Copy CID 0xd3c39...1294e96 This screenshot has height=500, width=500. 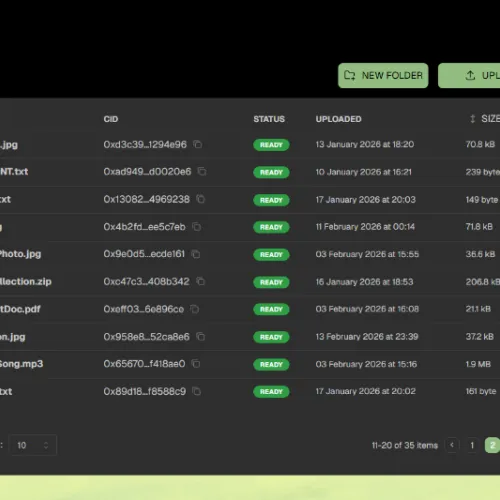pos(198,144)
